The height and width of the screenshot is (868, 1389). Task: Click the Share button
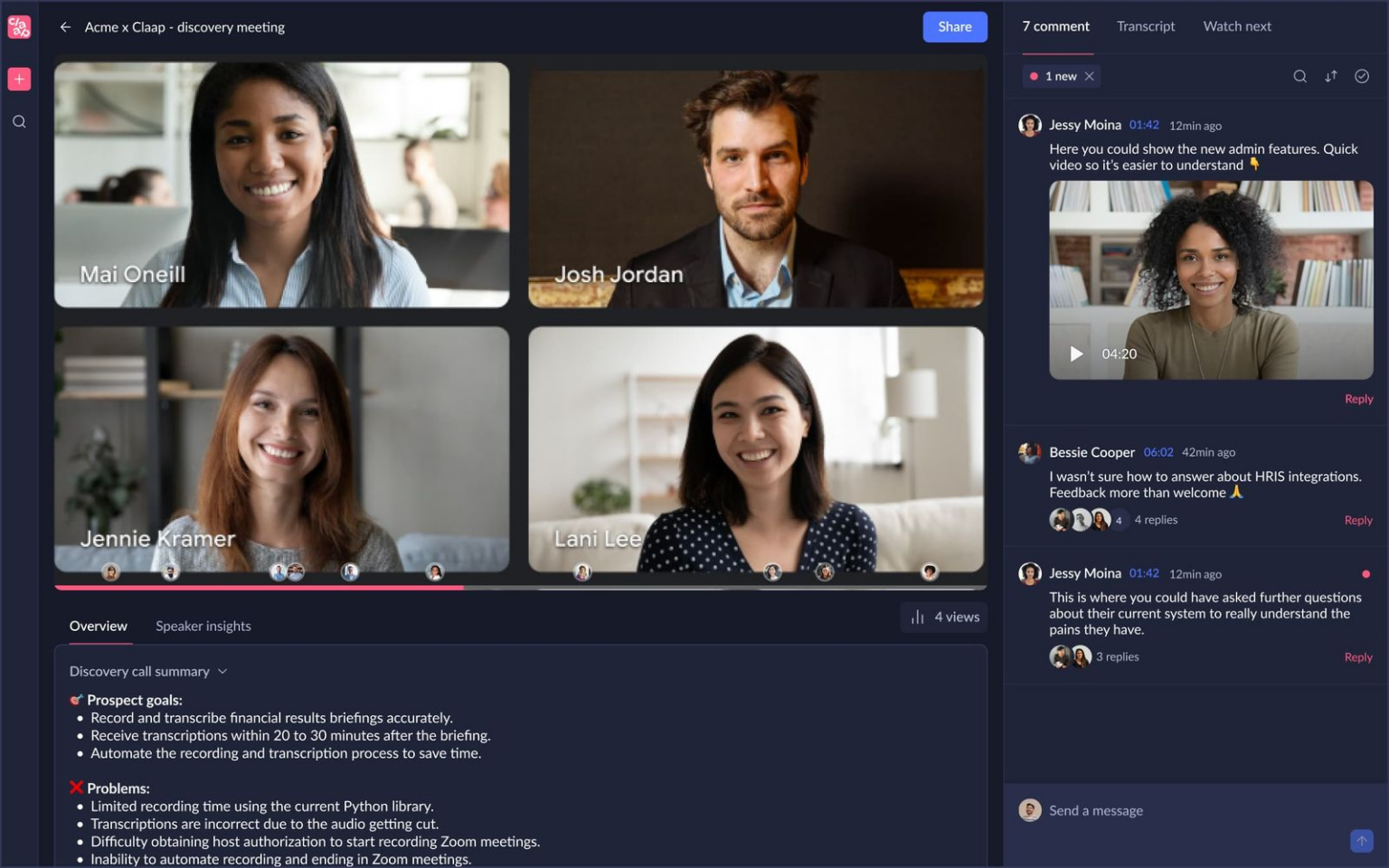(x=954, y=26)
